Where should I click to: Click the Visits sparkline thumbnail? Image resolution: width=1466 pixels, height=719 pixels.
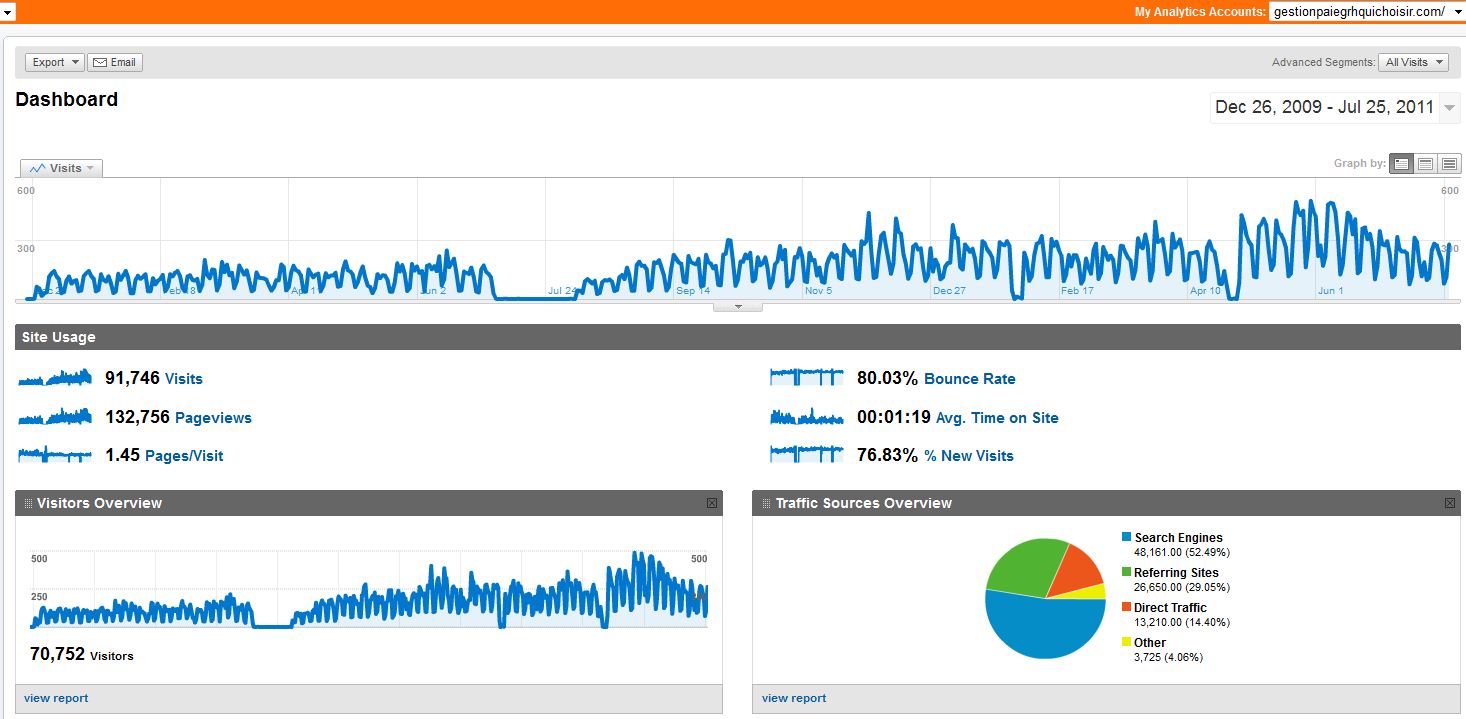(x=55, y=378)
